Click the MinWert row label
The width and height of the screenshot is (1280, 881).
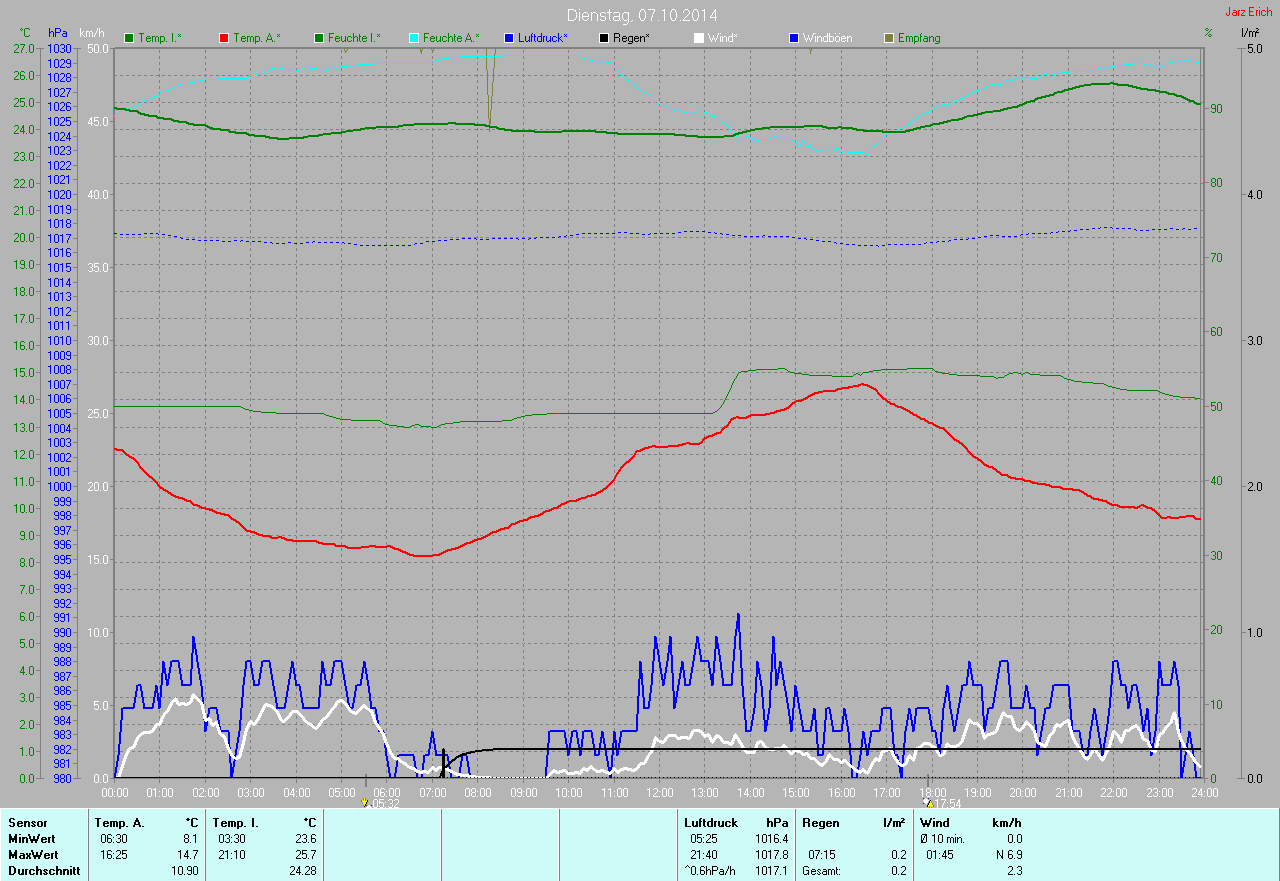(x=32, y=839)
